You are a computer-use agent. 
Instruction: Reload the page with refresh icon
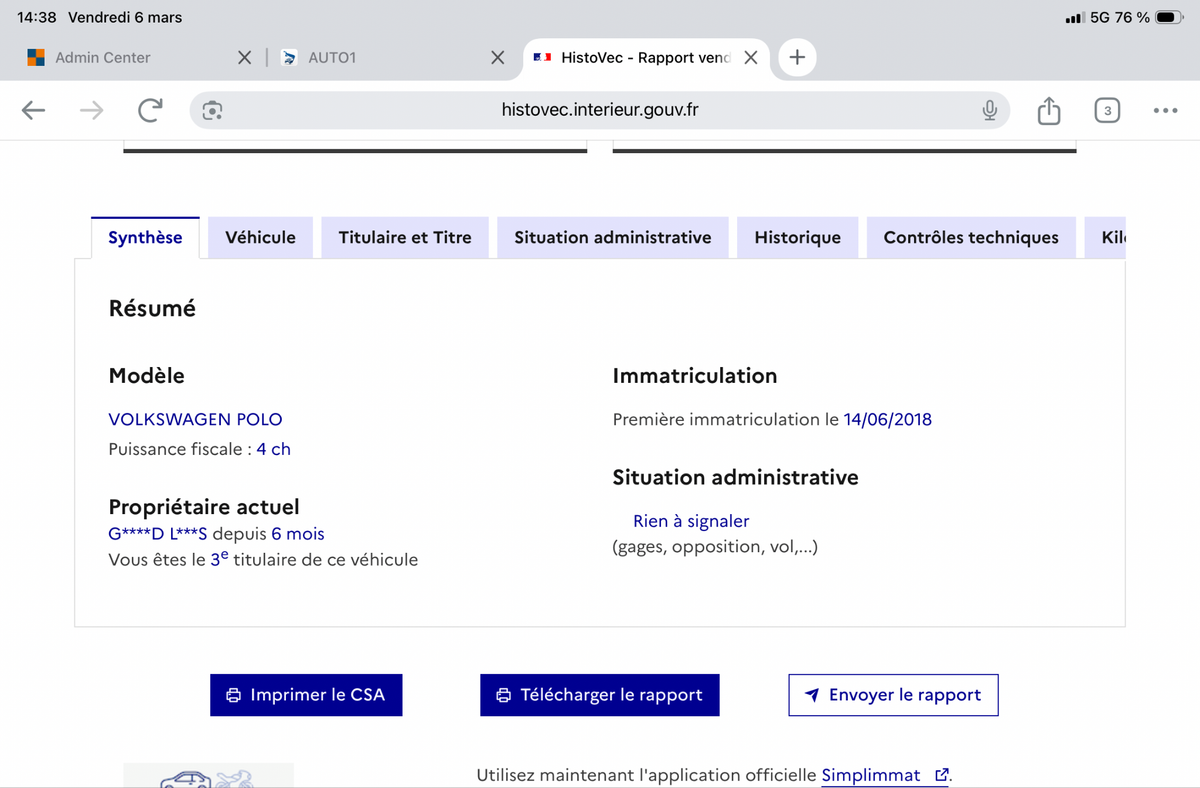(x=150, y=110)
